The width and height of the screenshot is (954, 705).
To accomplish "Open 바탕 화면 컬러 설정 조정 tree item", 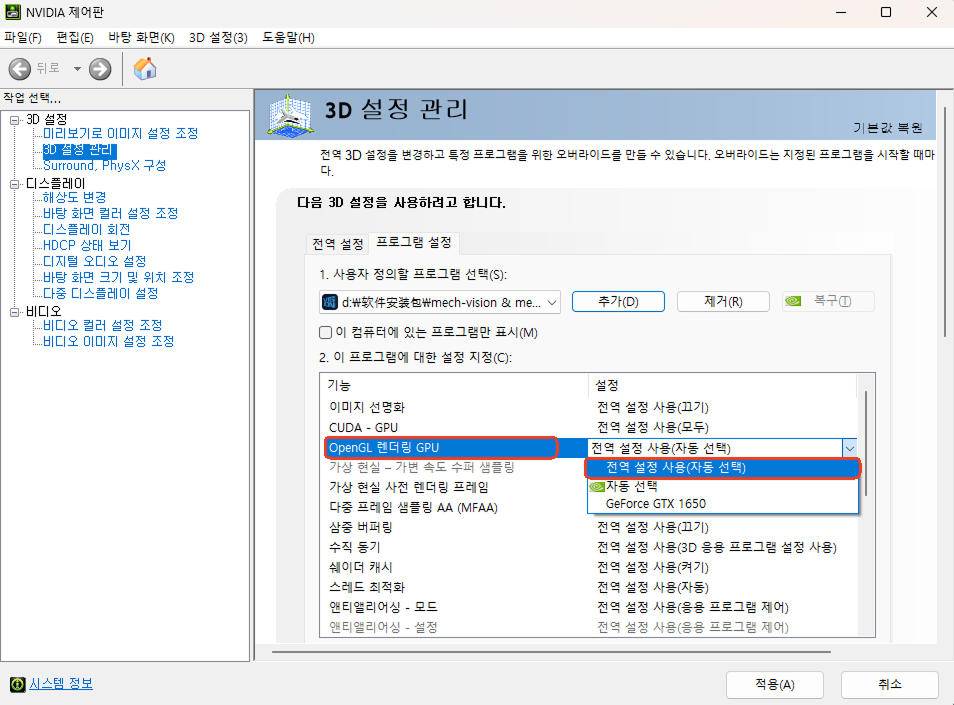I will click(x=110, y=213).
